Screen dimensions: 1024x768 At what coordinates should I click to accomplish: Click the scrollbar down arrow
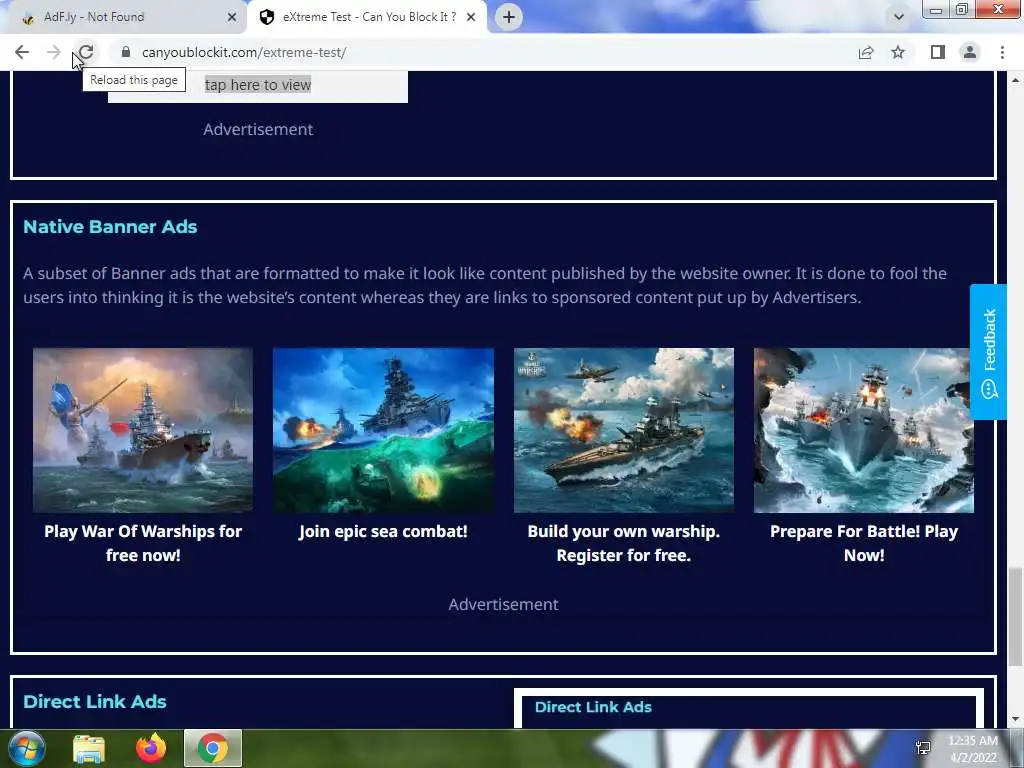(1015, 720)
